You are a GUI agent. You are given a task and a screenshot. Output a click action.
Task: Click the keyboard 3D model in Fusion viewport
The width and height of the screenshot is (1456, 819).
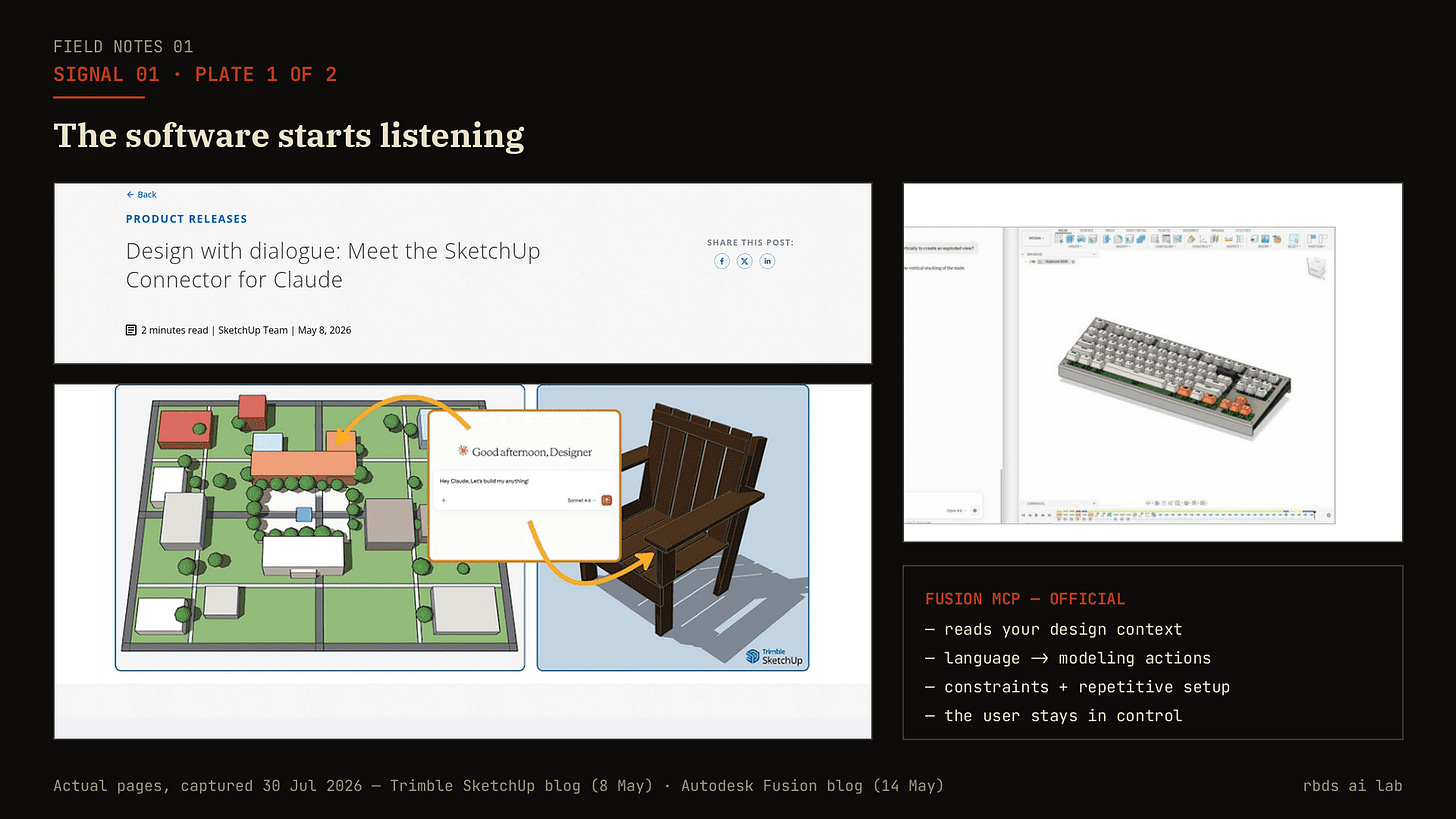[1175, 378]
